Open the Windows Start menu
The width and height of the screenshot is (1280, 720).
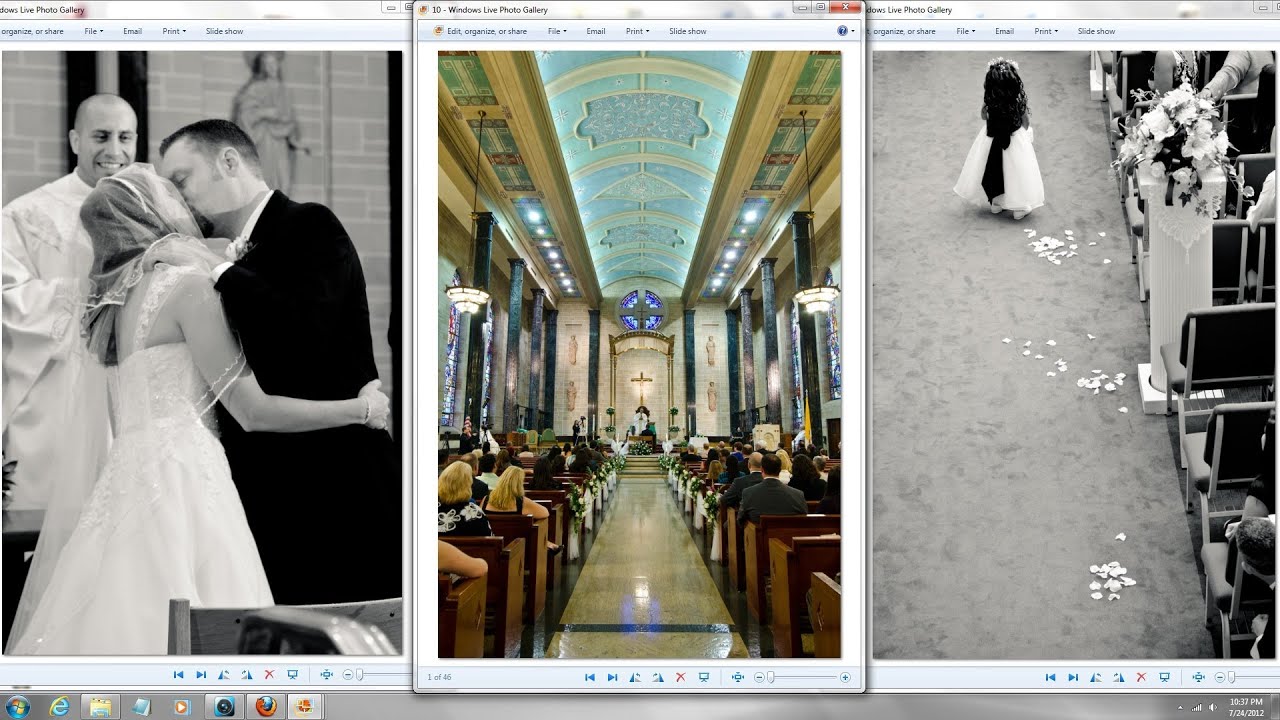coord(17,706)
